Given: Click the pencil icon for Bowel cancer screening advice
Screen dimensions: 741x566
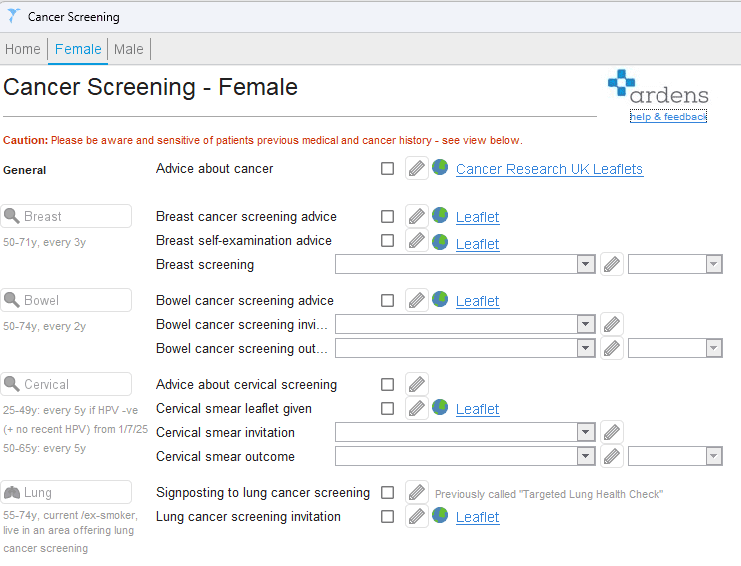Looking at the screenshot, I should coord(416,300).
